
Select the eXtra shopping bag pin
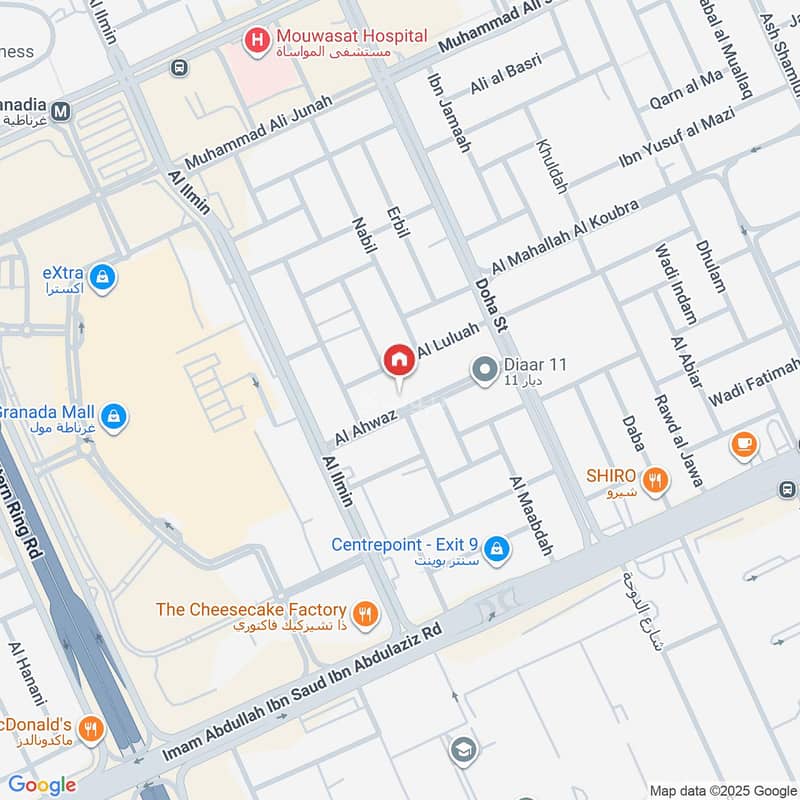(103, 279)
